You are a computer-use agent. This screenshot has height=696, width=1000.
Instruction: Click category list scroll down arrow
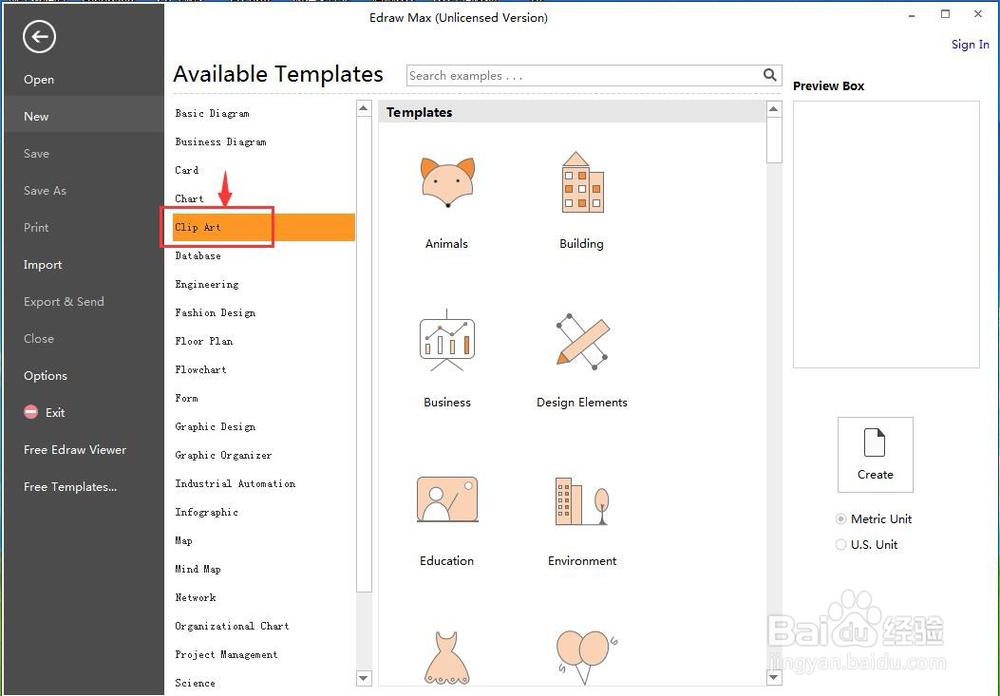[364, 677]
